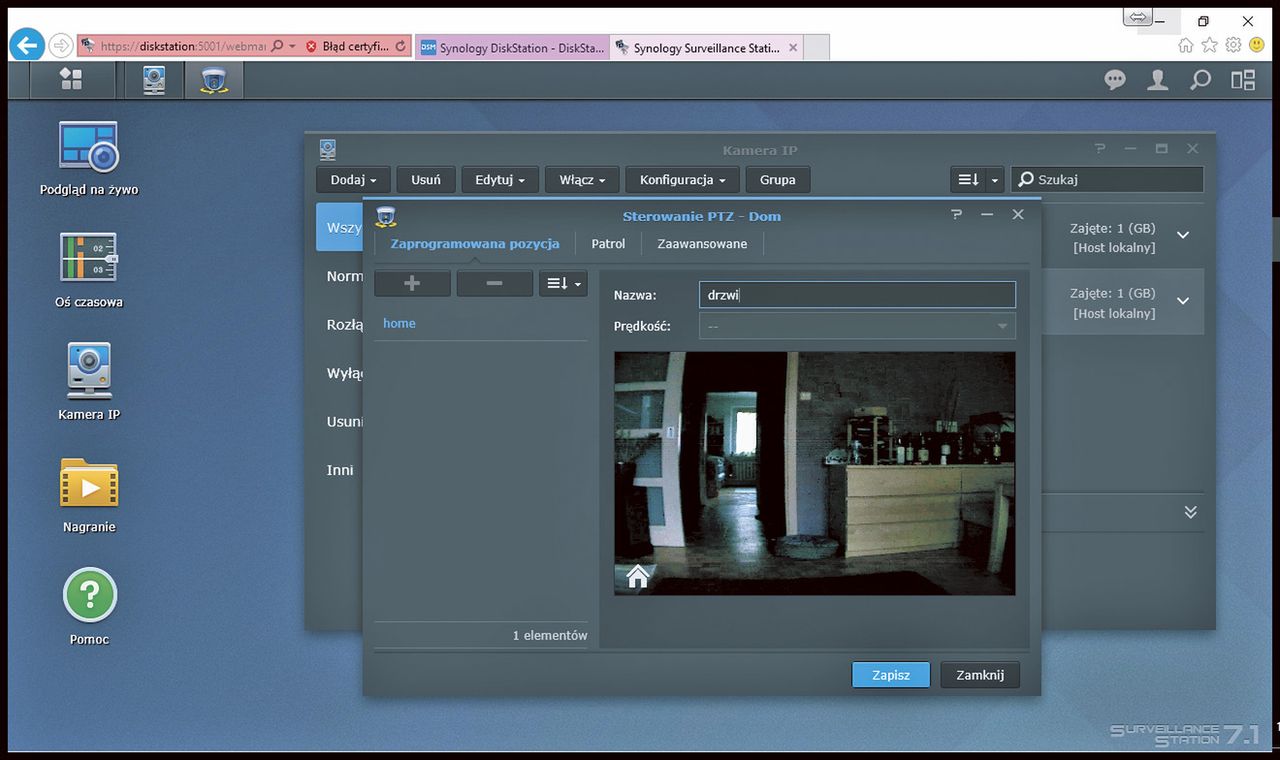Expand the second Zajęte camera entry chevron
Image resolution: width=1280 pixels, height=760 pixels.
(x=1183, y=301)
